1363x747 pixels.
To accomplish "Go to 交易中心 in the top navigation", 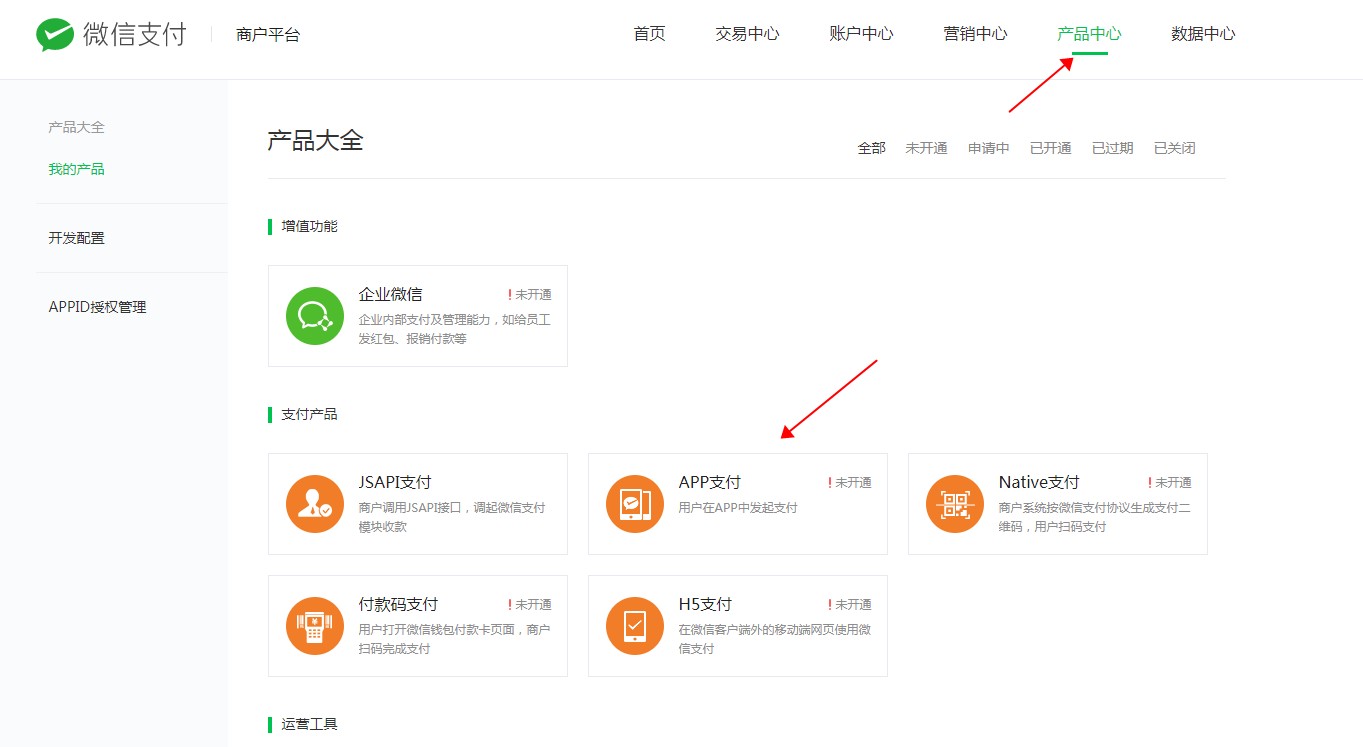I will point(747,34).
